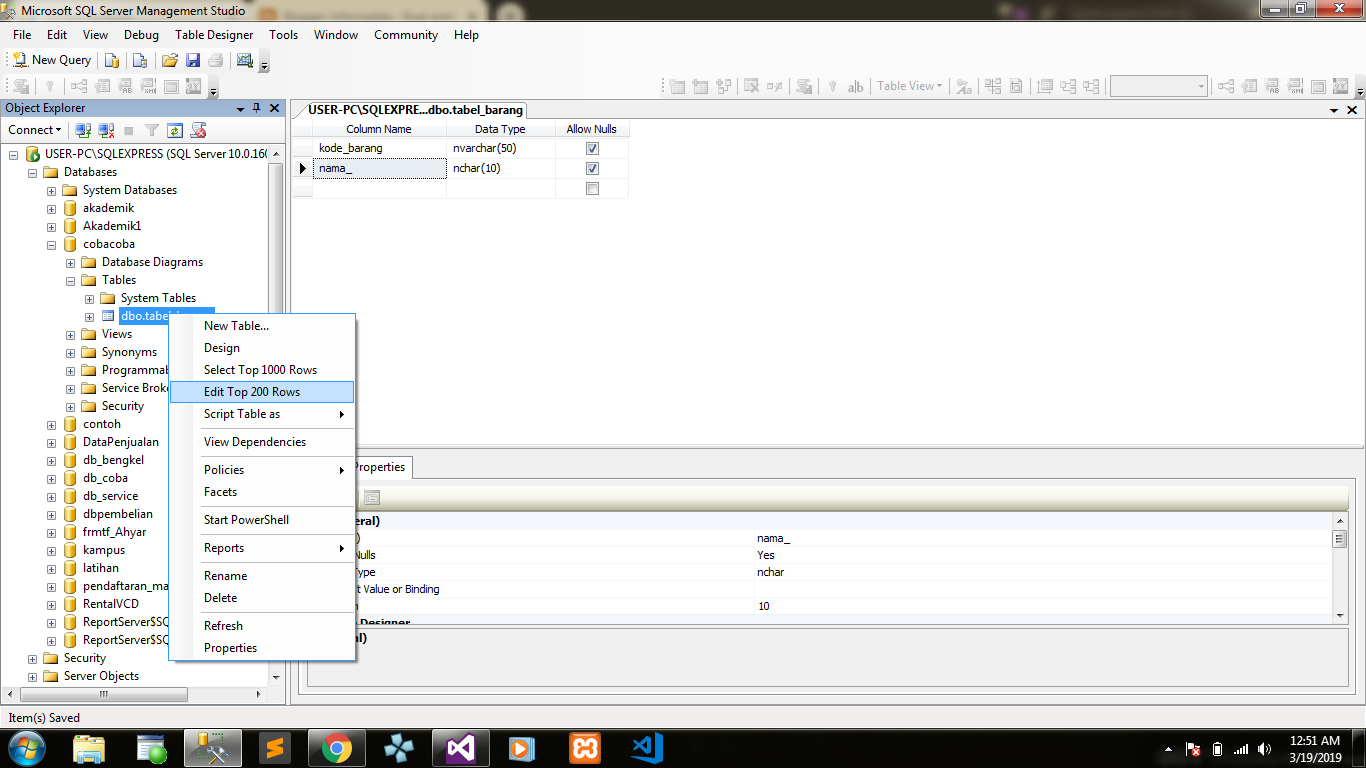Open the Connect dropdown in Object Explorer
The height and width of the screenshot is (768, 1366).
(35, 130)
